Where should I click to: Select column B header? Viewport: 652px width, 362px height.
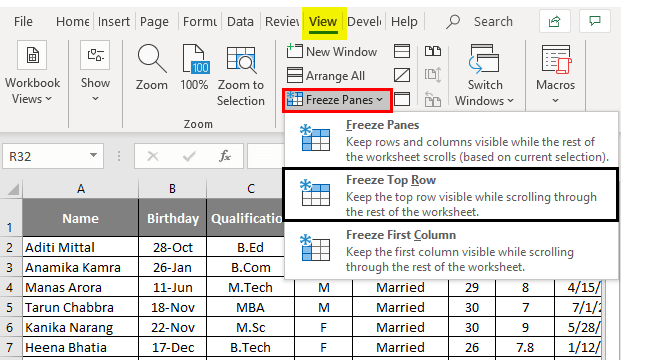pyautogui.click(x=172, y=189)
